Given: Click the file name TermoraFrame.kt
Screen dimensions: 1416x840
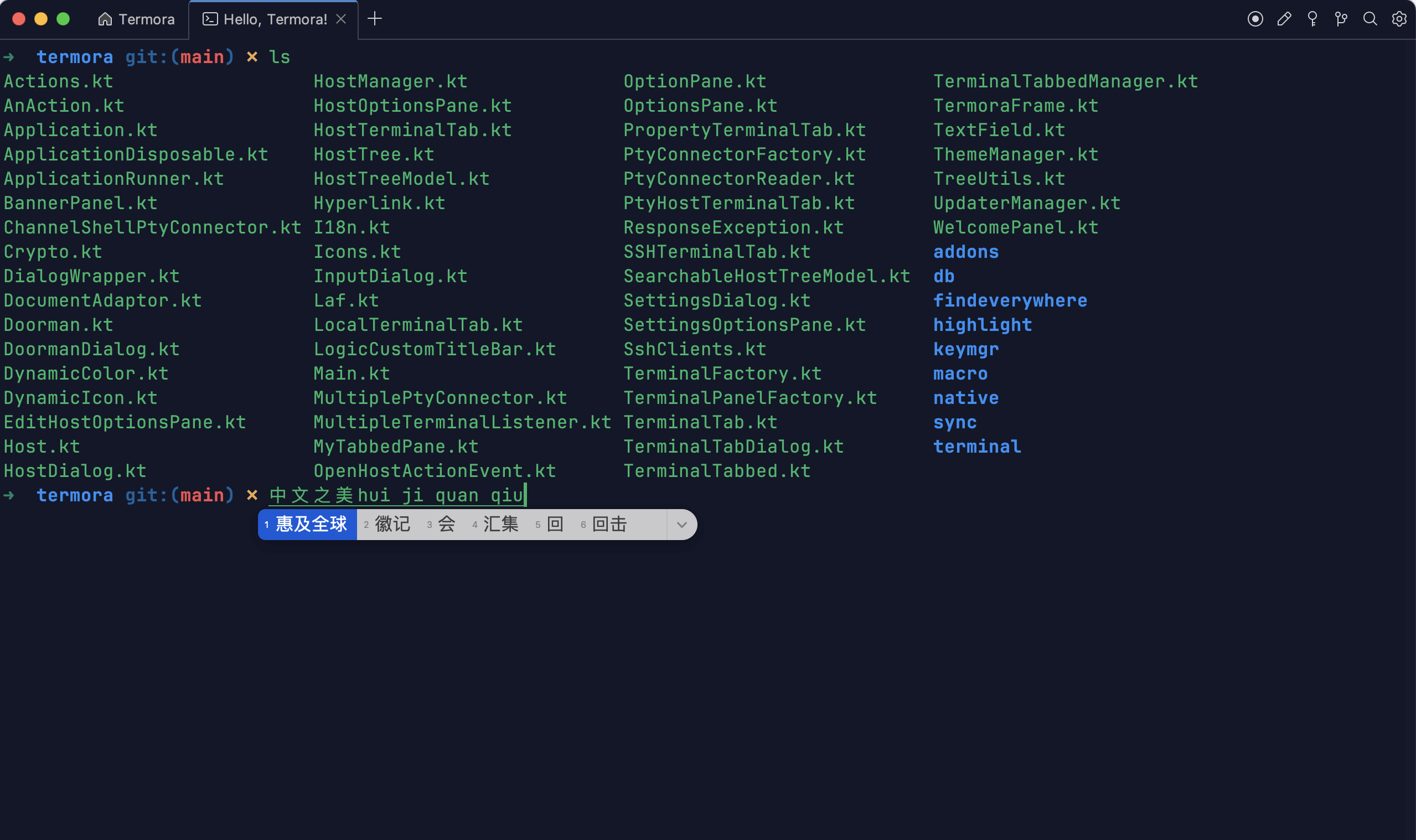Looking at the screenshot, I should (1016, 106).
